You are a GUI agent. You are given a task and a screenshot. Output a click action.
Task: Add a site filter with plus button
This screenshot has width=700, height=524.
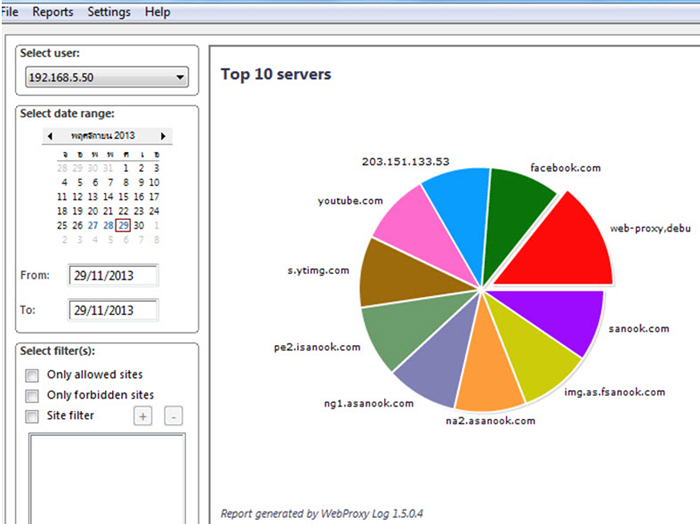pyautogui.click(x=143, y=416)
